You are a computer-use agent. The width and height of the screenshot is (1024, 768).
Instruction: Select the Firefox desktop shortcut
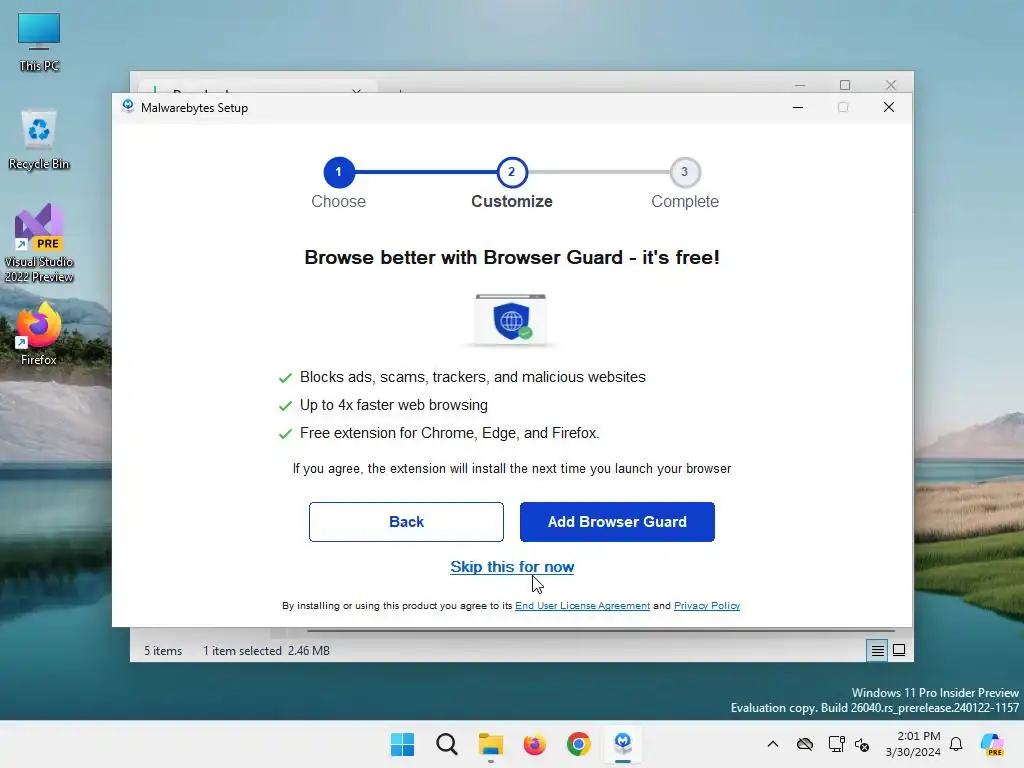(x=39, y=334)
